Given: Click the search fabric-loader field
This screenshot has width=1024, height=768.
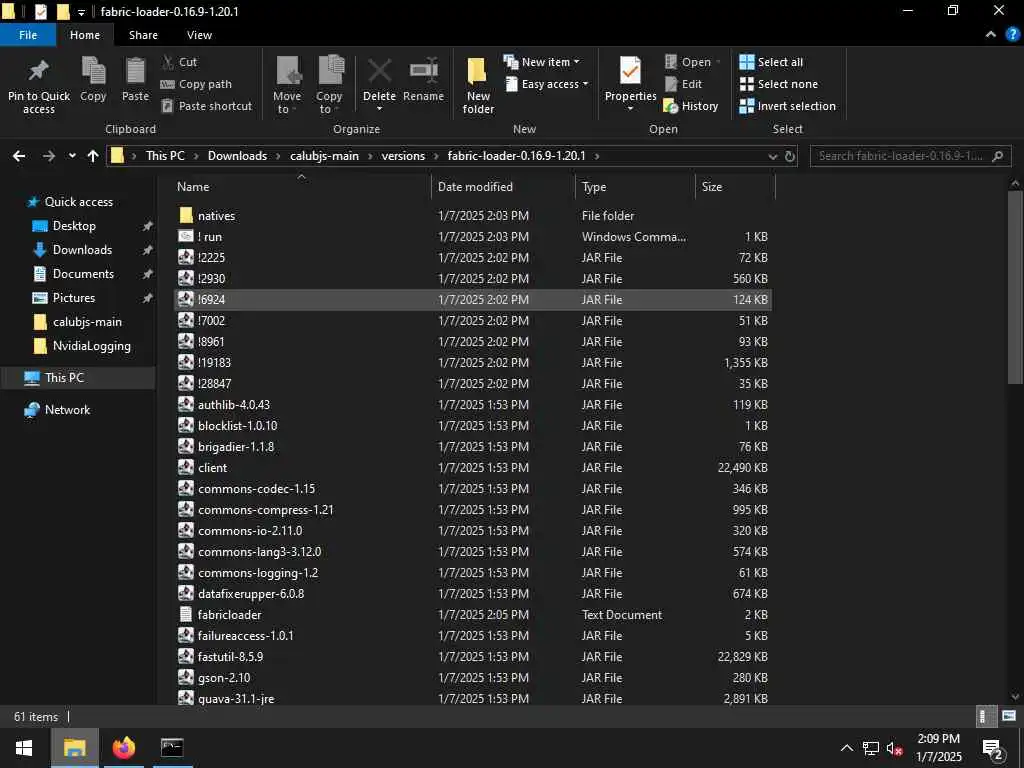Looking at the screenshot, I should (910, 156).
